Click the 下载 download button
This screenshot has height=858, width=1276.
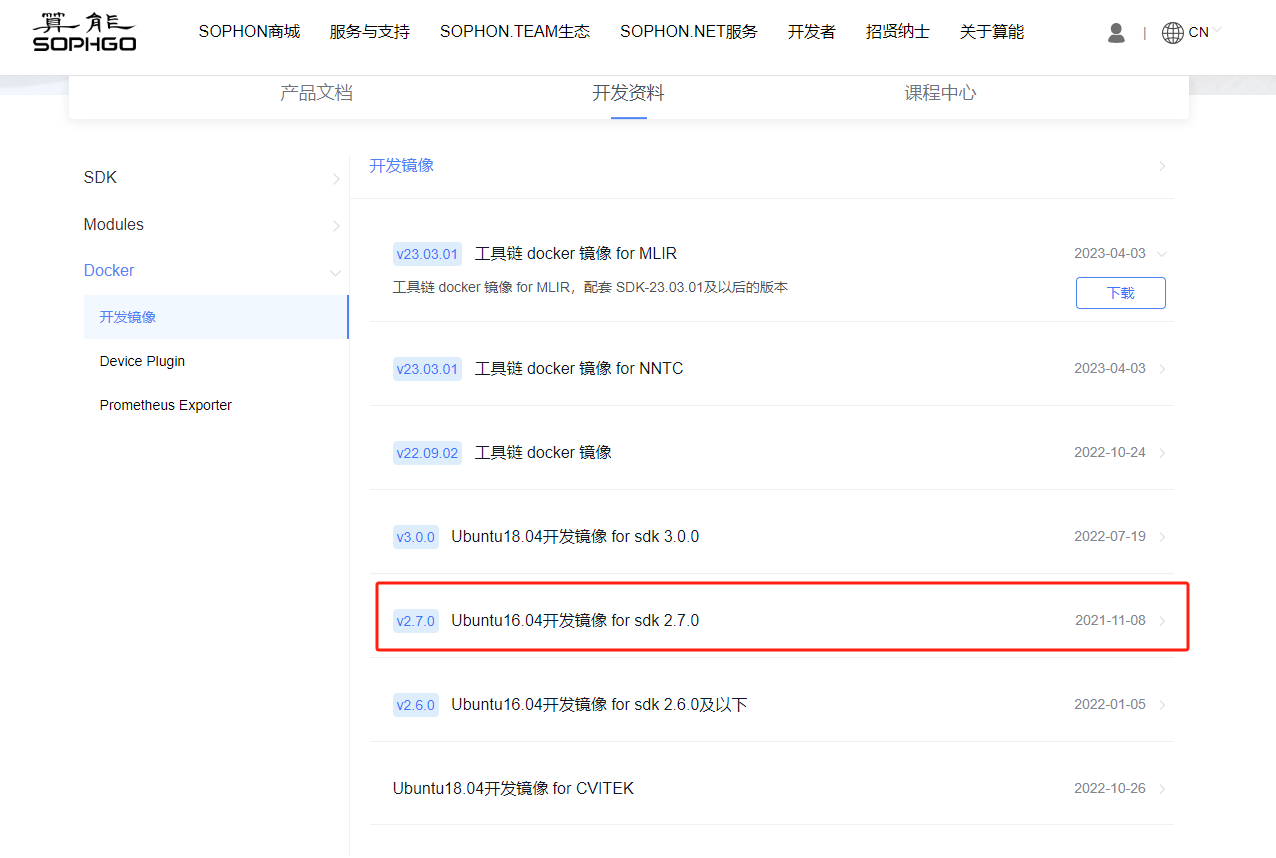(x=1120, y=292)
